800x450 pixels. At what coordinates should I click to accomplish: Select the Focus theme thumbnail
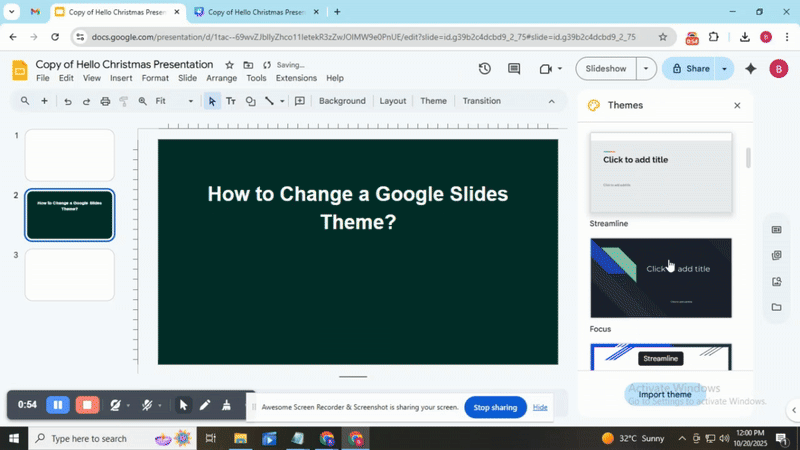(x=661, y=277)
